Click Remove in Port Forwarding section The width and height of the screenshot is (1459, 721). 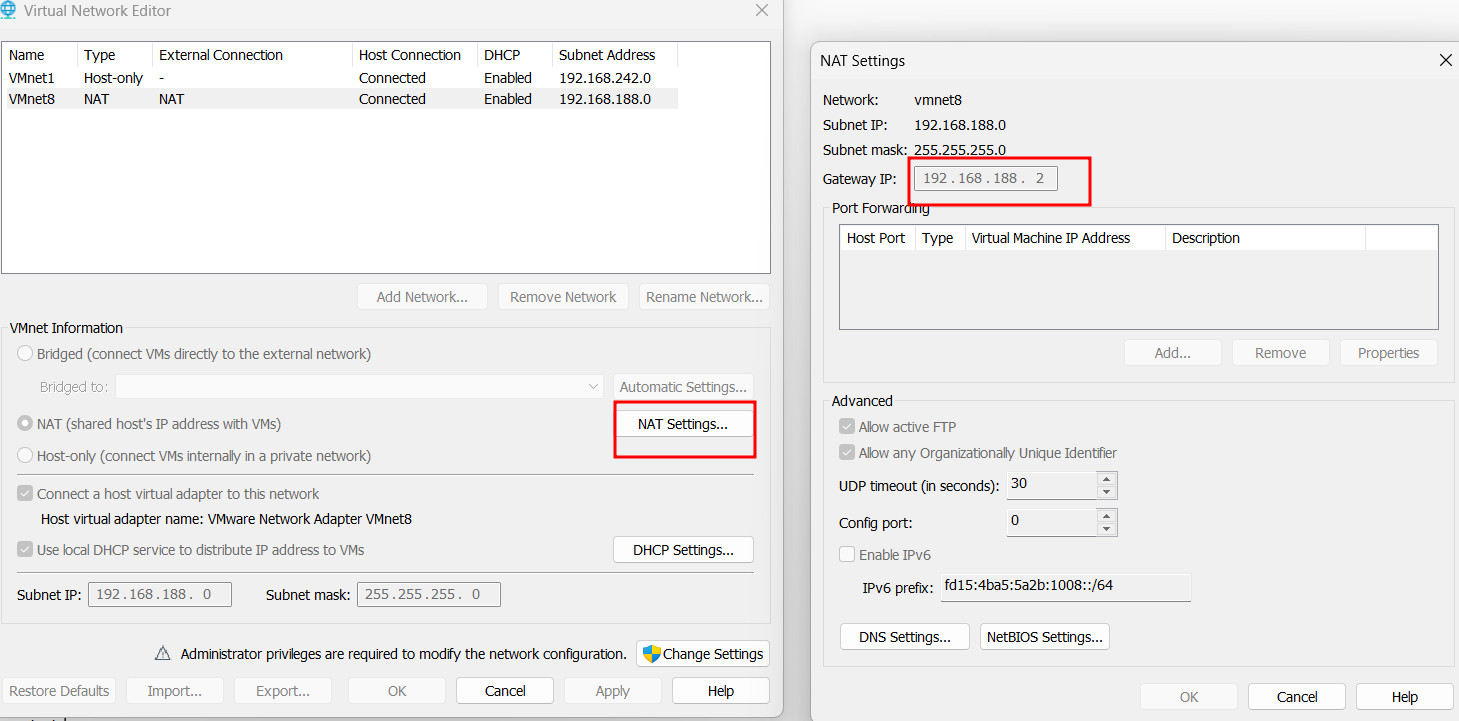pos(1281,353)
